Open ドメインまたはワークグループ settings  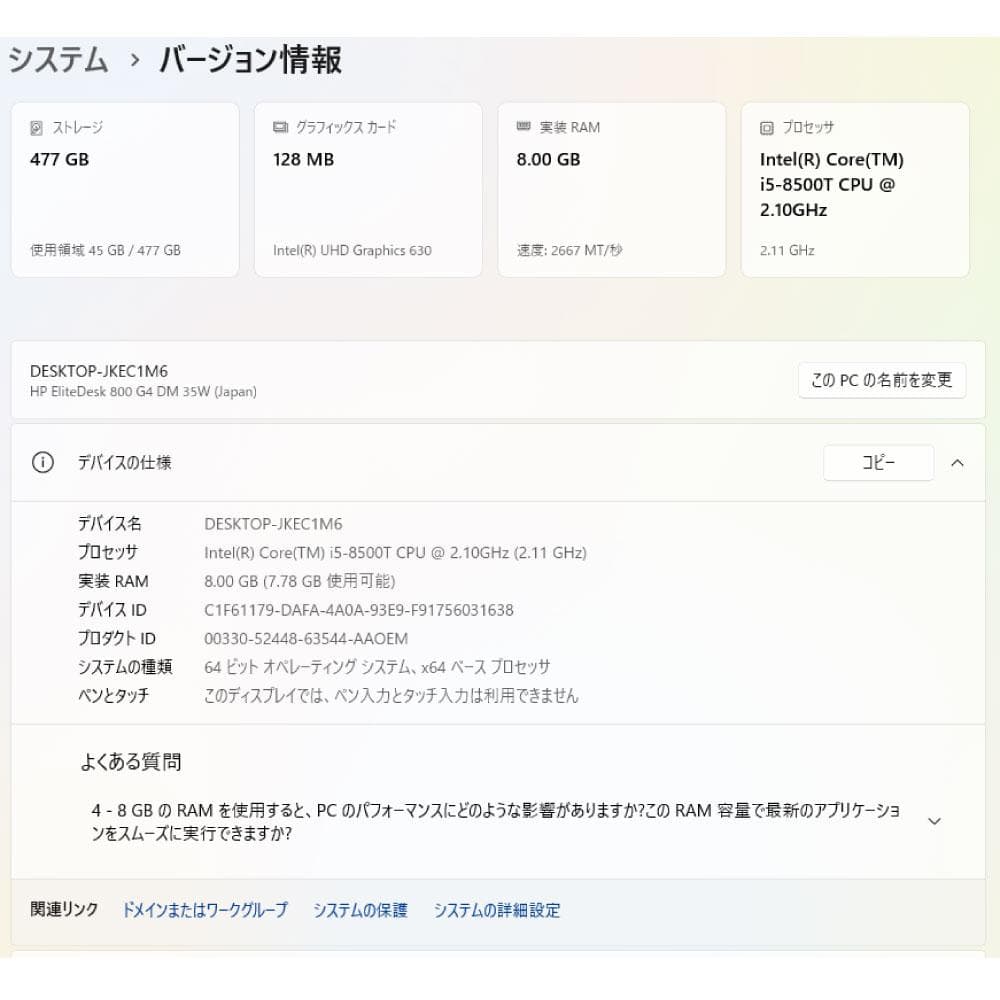coord(203,910)
